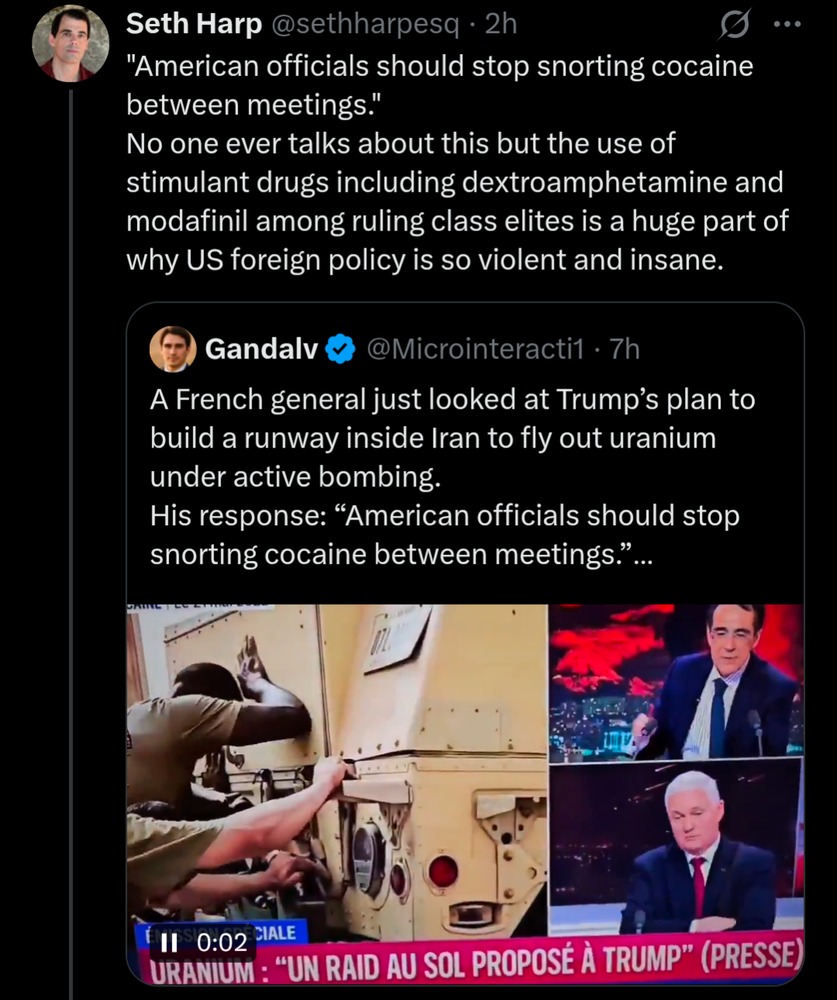The height and width of the screenshot is (1000, 837).
Task: Expand the truncated quoted tweet ellipsis
Action: click(x=641, y=556)
